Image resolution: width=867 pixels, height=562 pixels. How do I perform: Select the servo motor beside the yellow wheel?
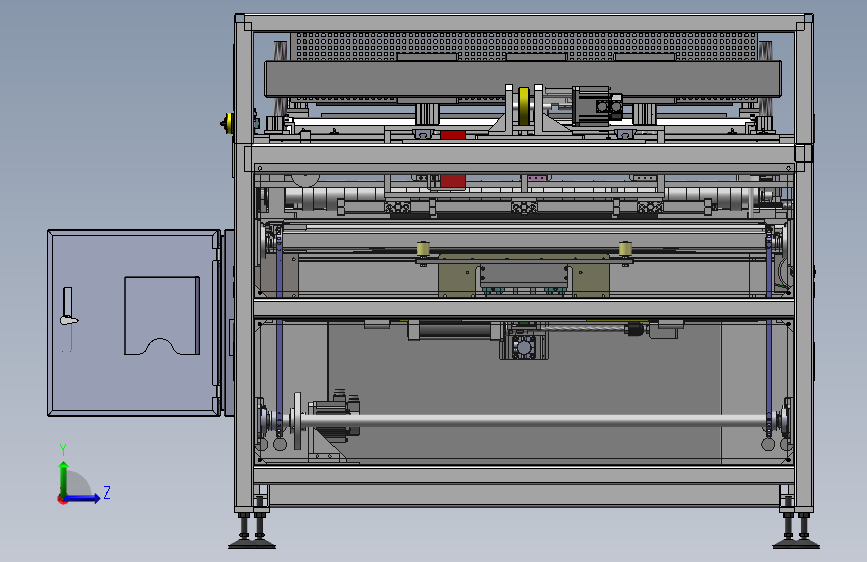[x=597, y=105]
